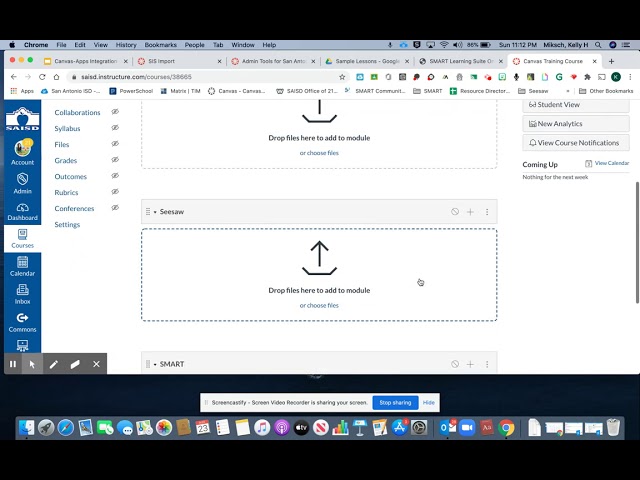The height and width of the screenshot is (480, 640).
Task: Open Safari from the Dock
Action: click(66, 428)
